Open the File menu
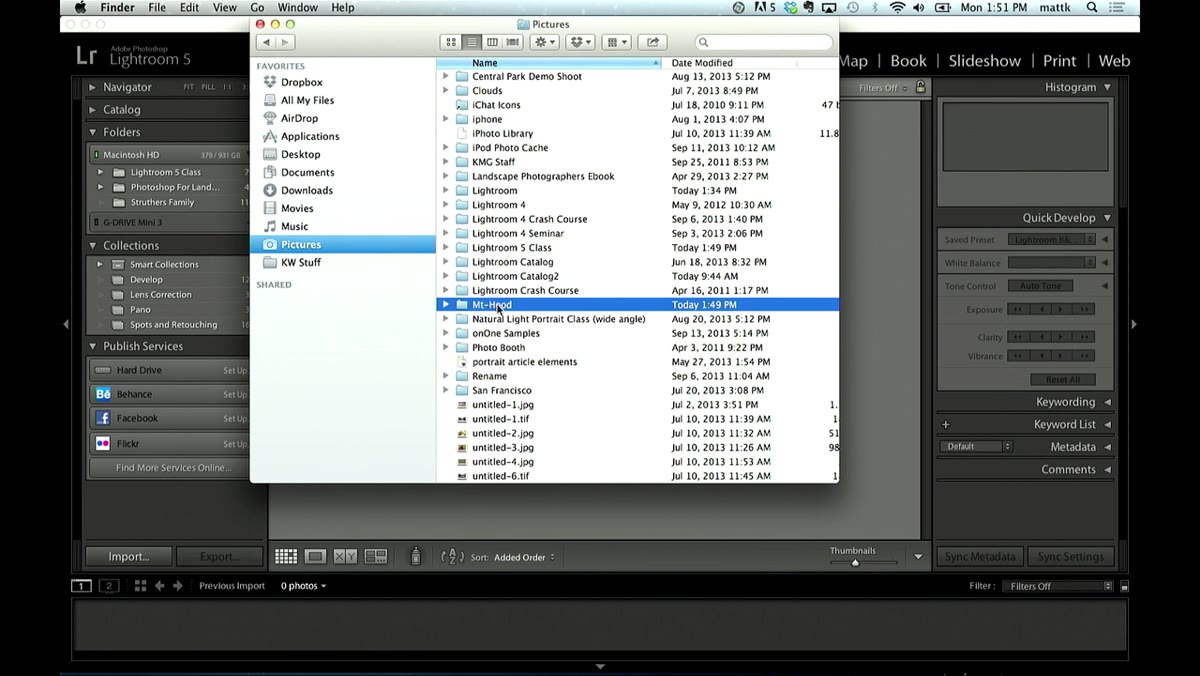 157,8
